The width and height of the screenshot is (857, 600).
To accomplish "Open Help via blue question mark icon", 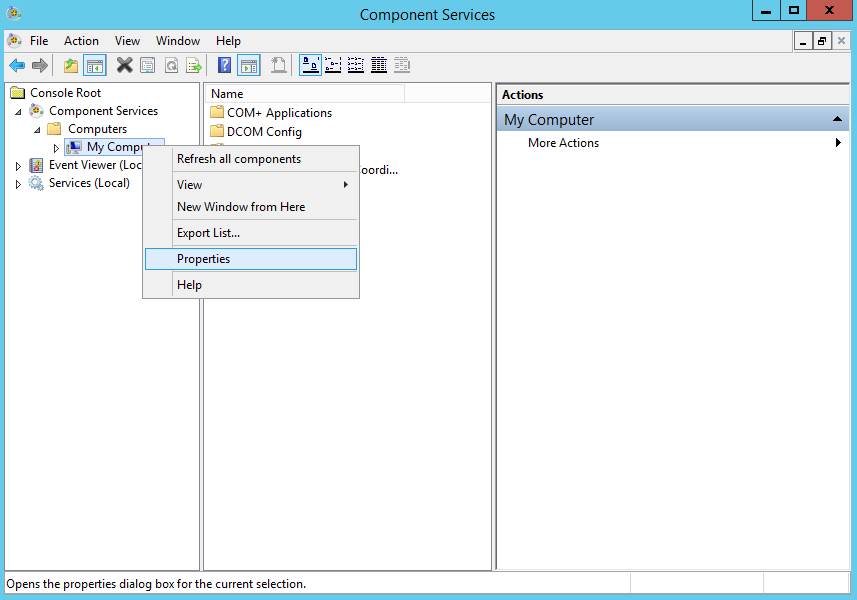I will 225,66.
